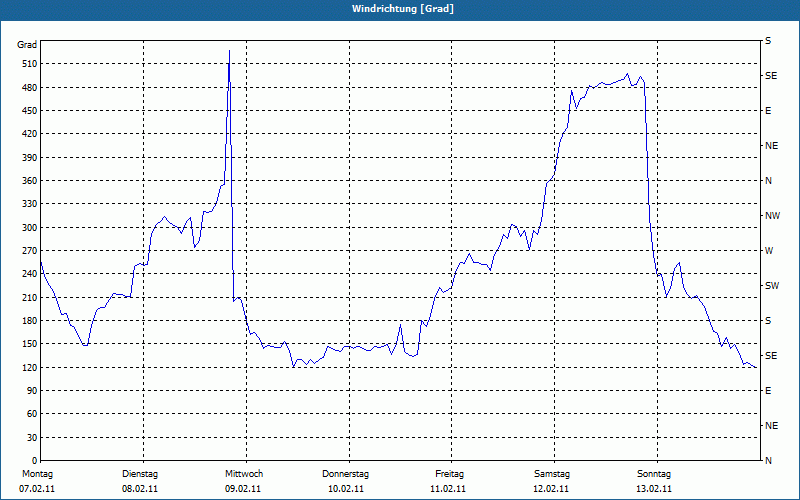The image size is (800, 500).
Task: Click the 510 value on the y-axis
Action: pyautogui.click(x=29, y=64)
